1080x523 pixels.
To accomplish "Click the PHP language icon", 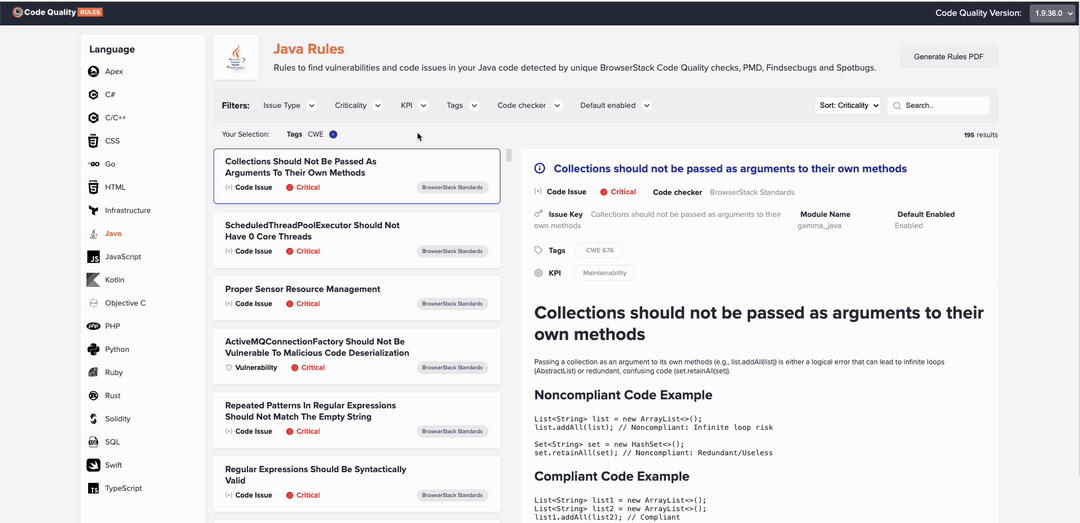I will click(x=93, y=326).
